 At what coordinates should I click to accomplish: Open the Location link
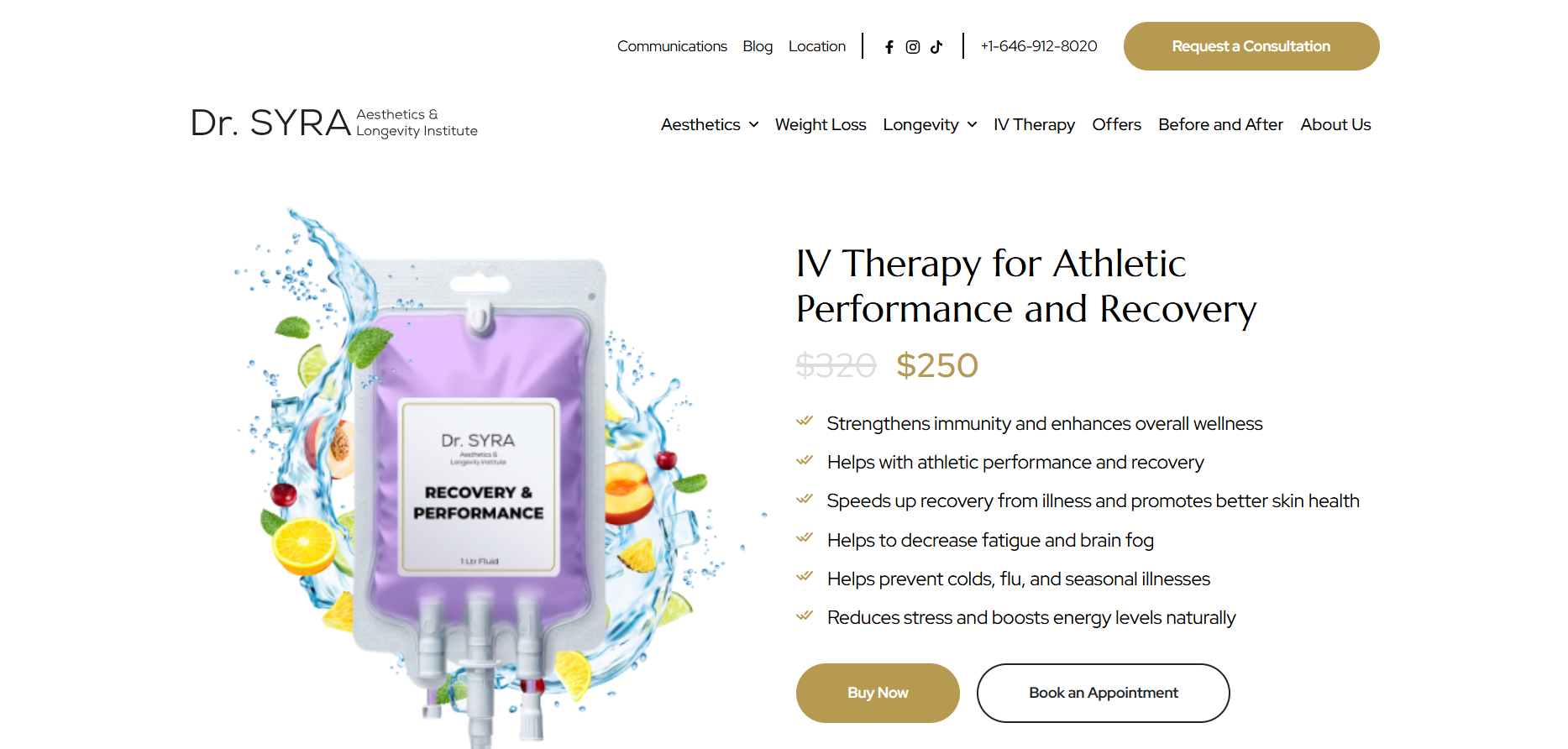click(816, 46)
